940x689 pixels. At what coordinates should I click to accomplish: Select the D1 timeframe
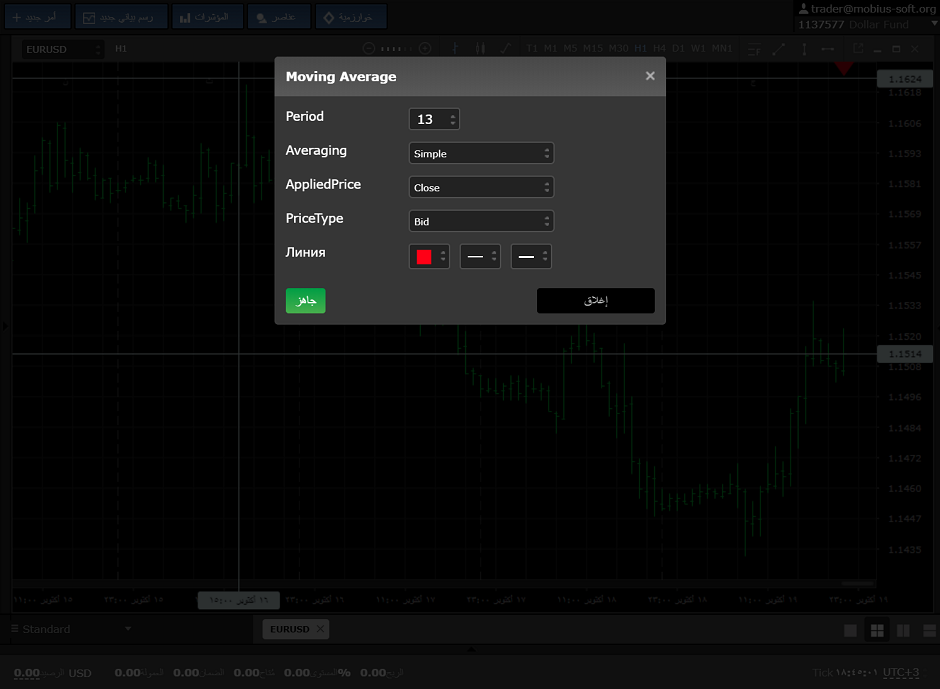click(x=678, y=49)
